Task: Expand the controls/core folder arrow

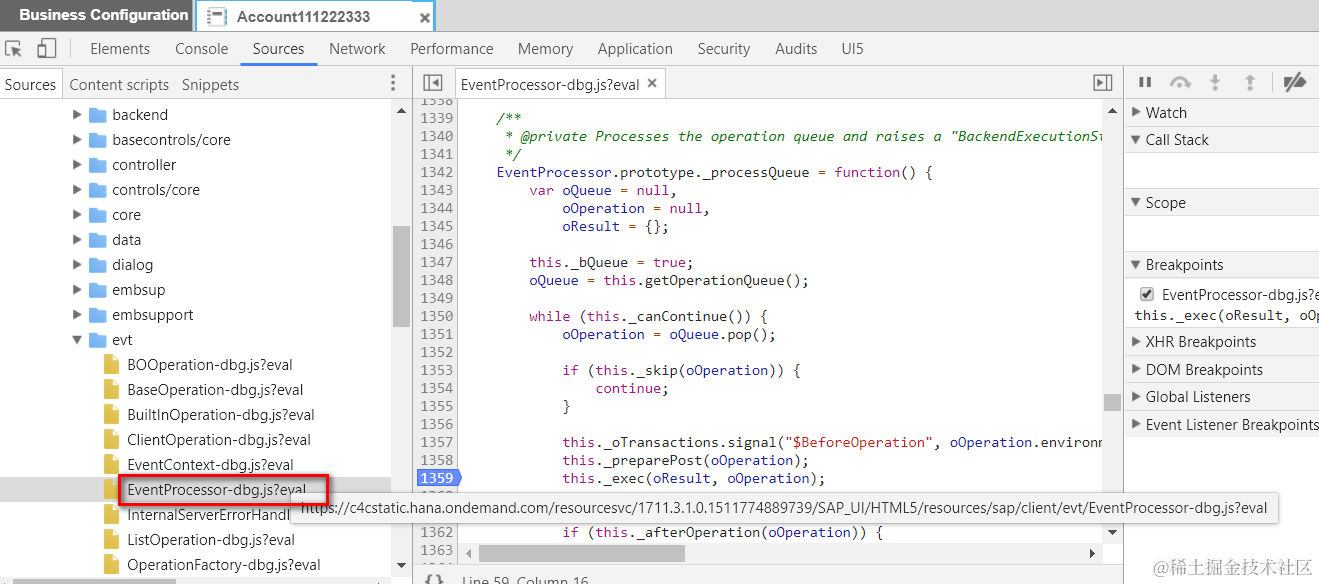Action: (x=77, y=189)
